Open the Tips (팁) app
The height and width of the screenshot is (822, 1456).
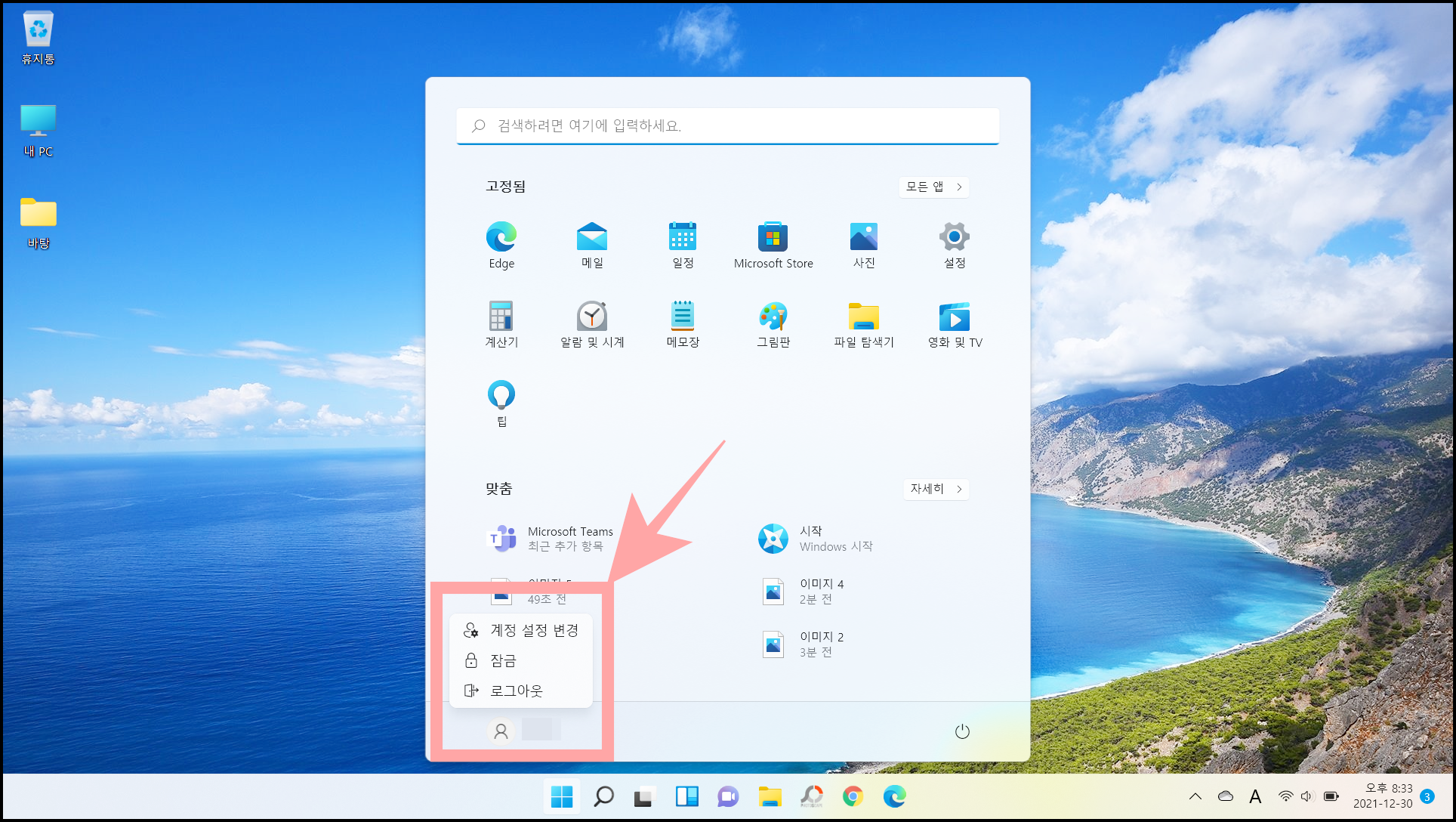501,403
